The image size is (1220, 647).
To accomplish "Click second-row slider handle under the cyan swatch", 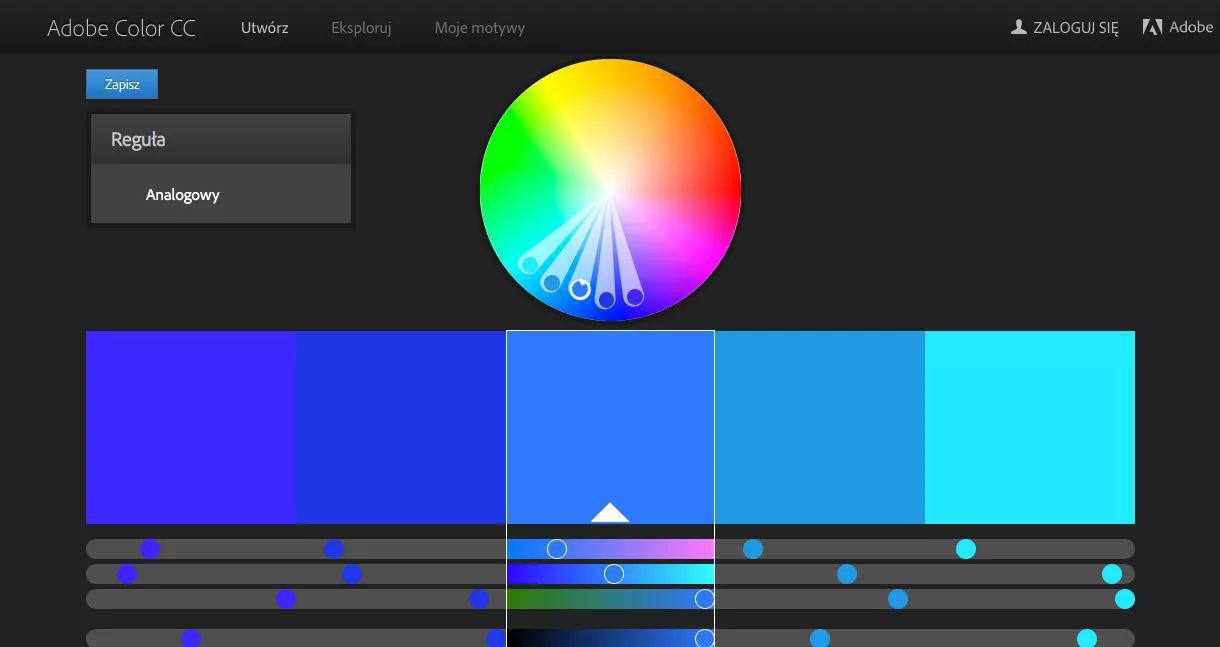I will pos(1112,574).
